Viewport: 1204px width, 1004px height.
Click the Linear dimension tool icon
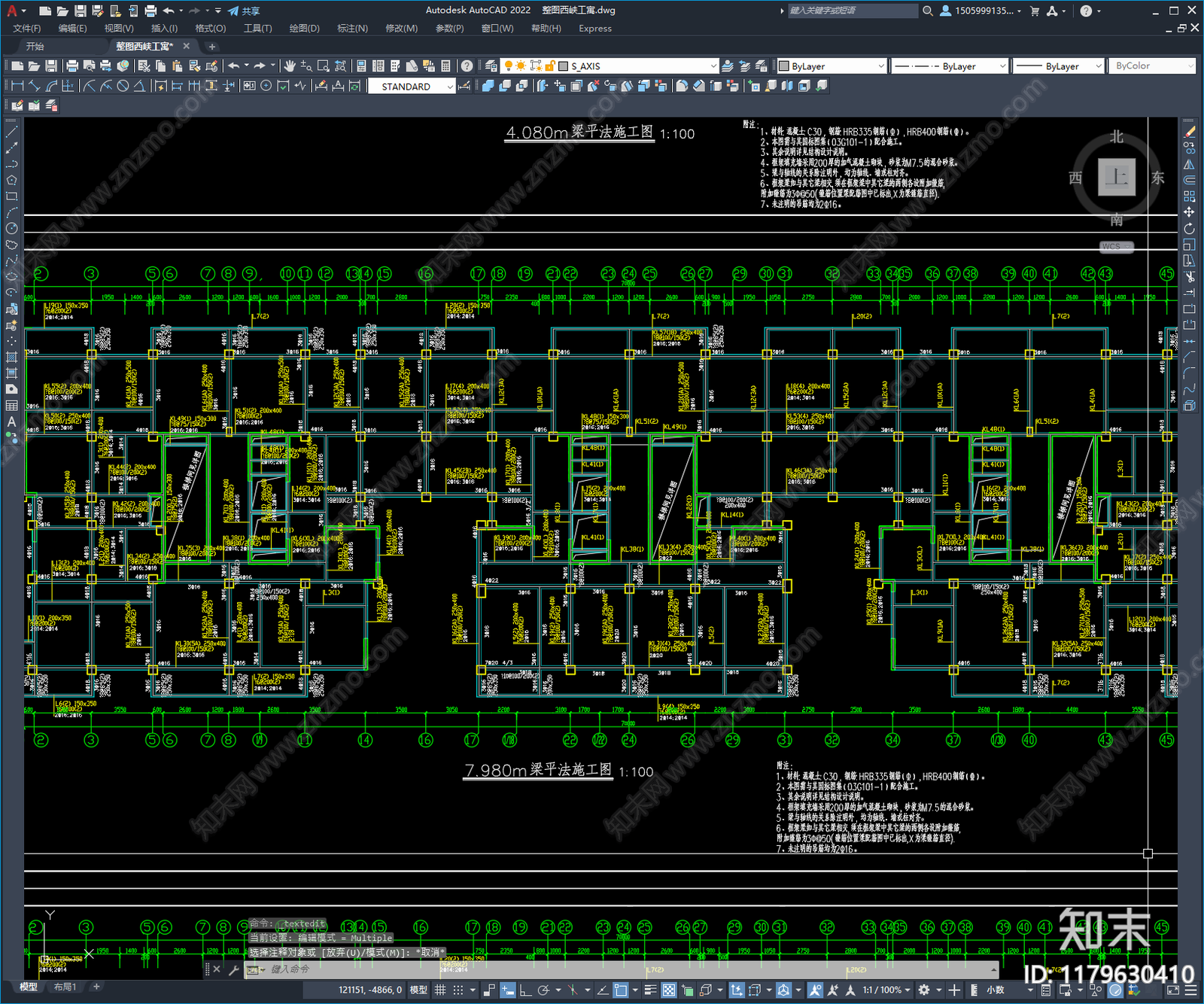click(x=18, y=86)
